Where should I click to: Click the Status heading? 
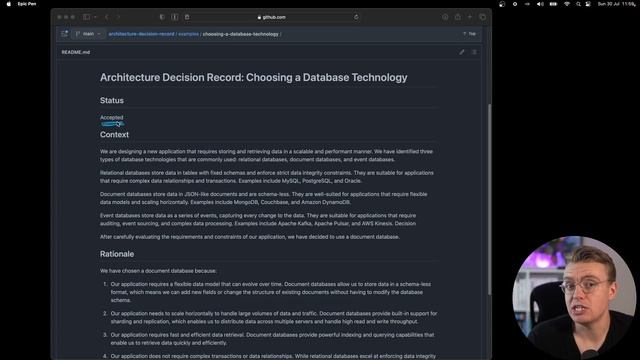point(112,100)
